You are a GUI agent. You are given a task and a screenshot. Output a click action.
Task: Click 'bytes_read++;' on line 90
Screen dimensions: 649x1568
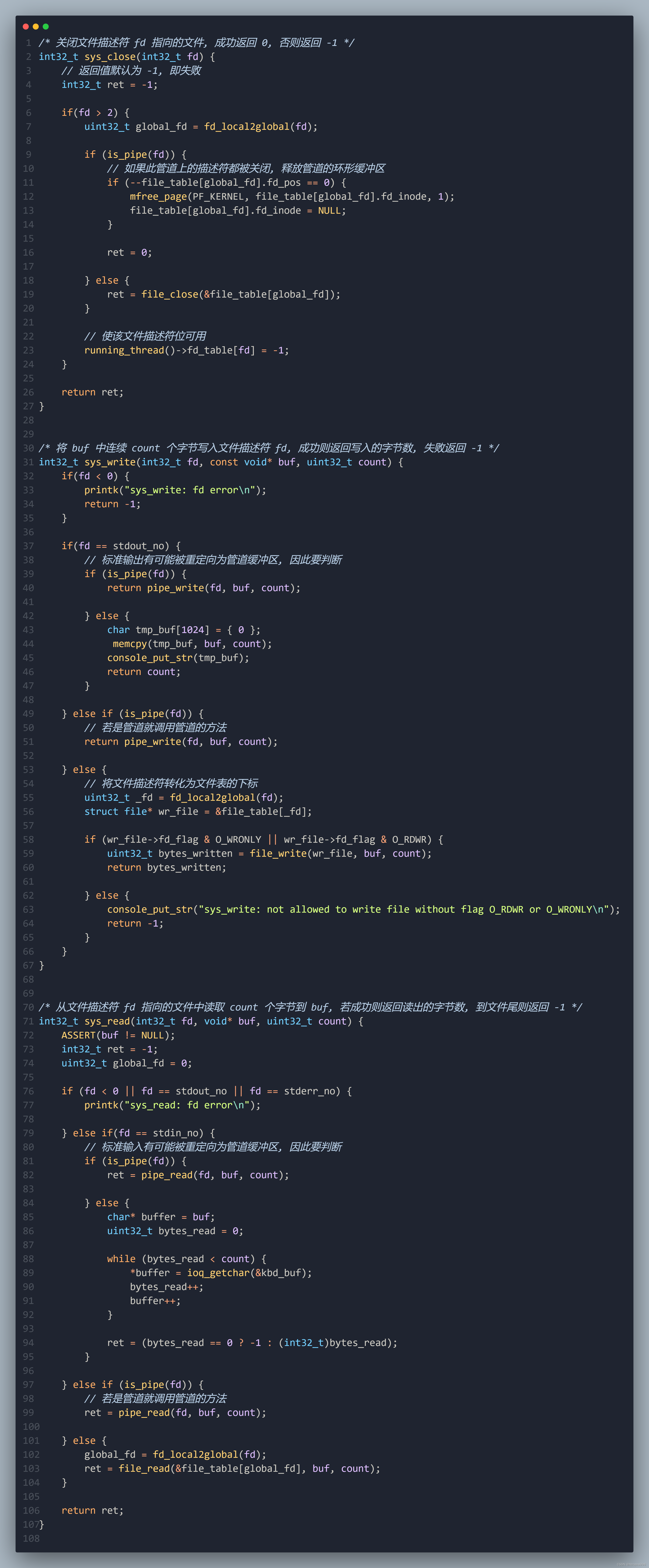click(x=167, y=1287)
